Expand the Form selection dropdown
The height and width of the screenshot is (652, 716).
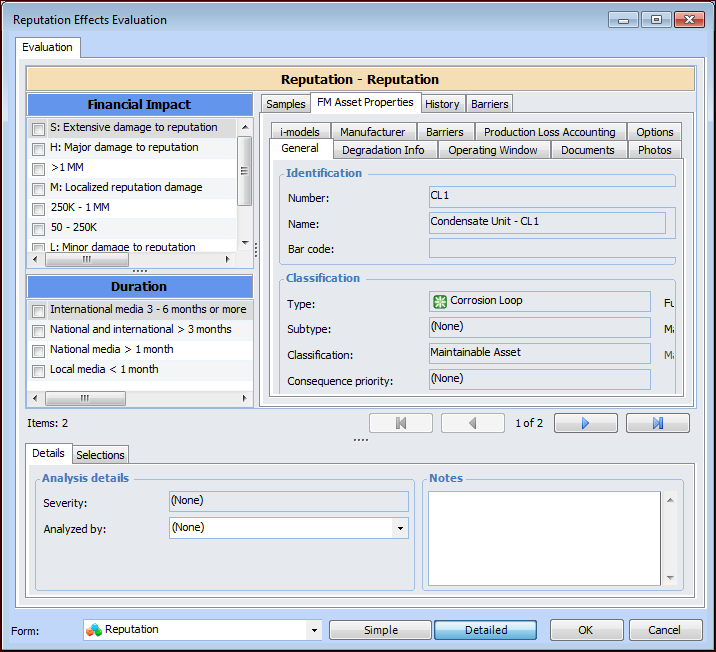coord(314,630)
